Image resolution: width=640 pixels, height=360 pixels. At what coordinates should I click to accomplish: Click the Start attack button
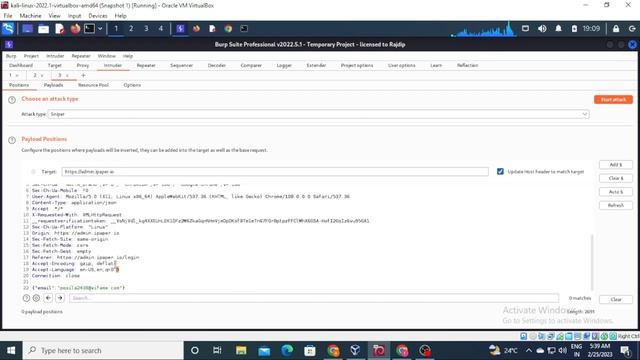point(613,100)
